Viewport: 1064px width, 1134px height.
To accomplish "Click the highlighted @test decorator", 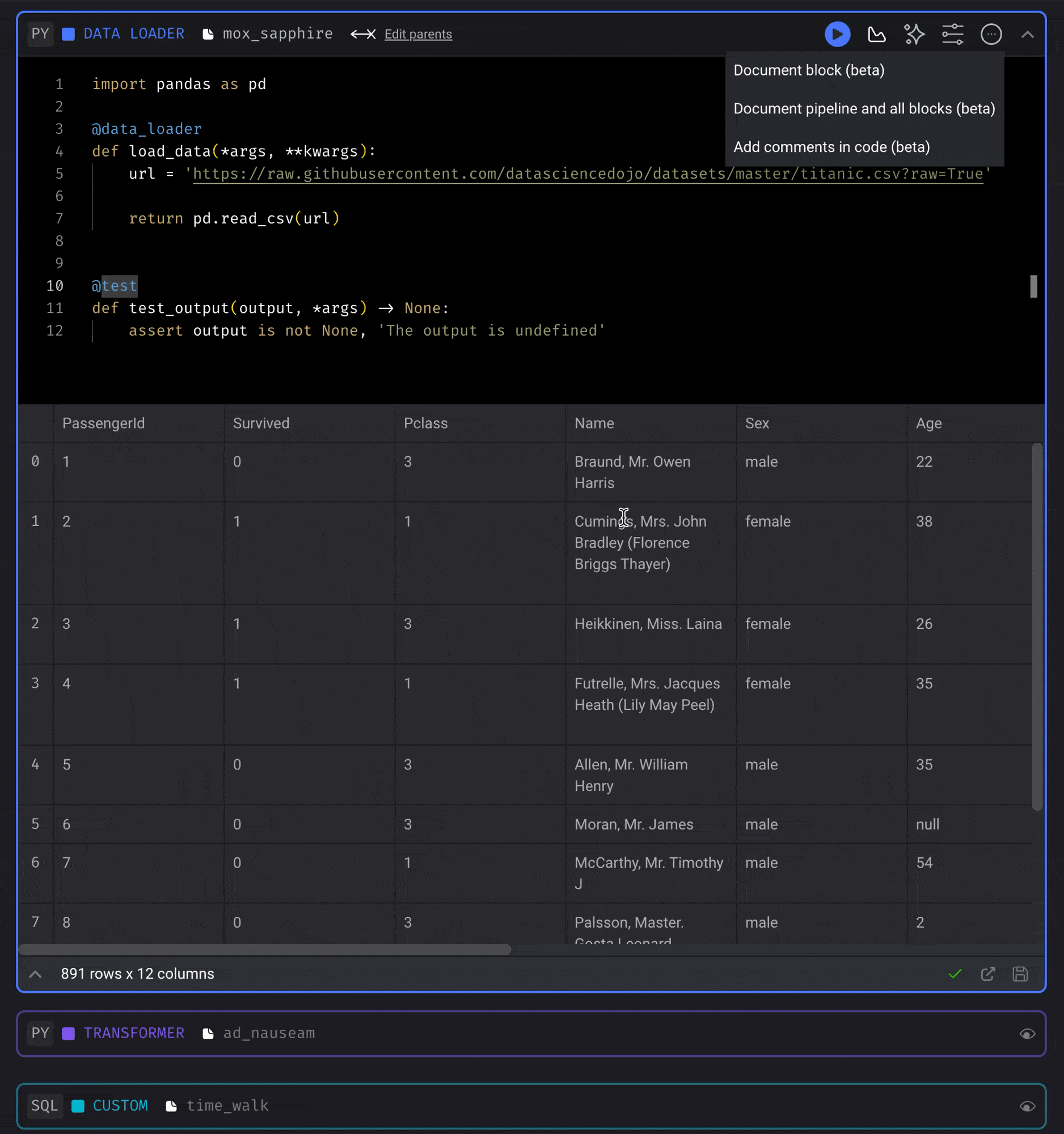I will pyautogui.click(x=115, y=286).
